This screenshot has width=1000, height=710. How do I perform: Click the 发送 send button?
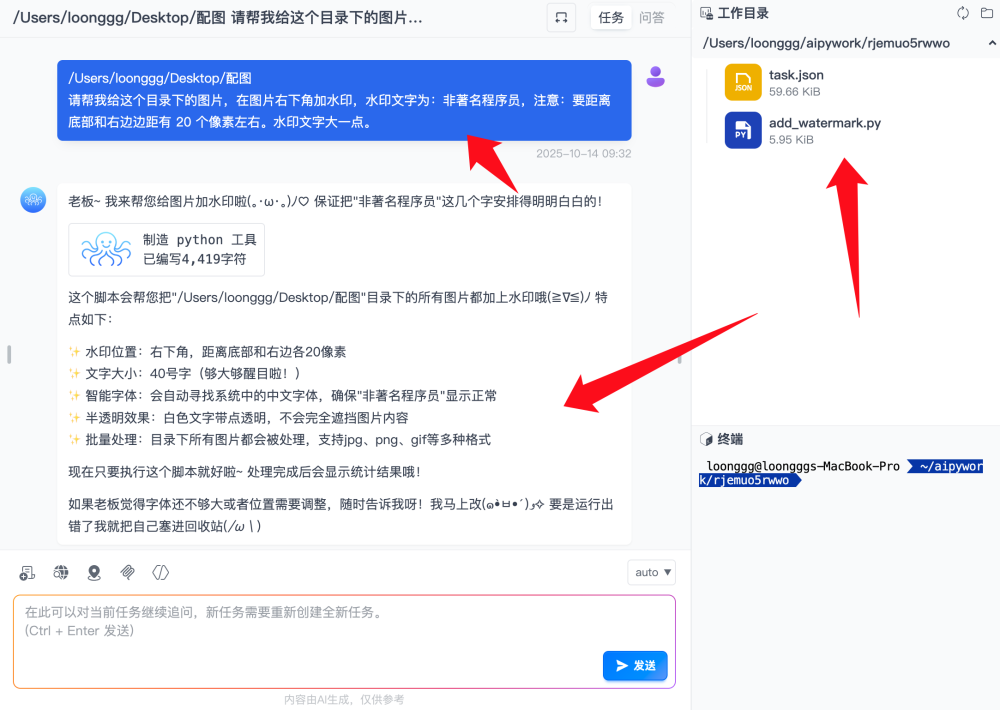coord(634,665)
